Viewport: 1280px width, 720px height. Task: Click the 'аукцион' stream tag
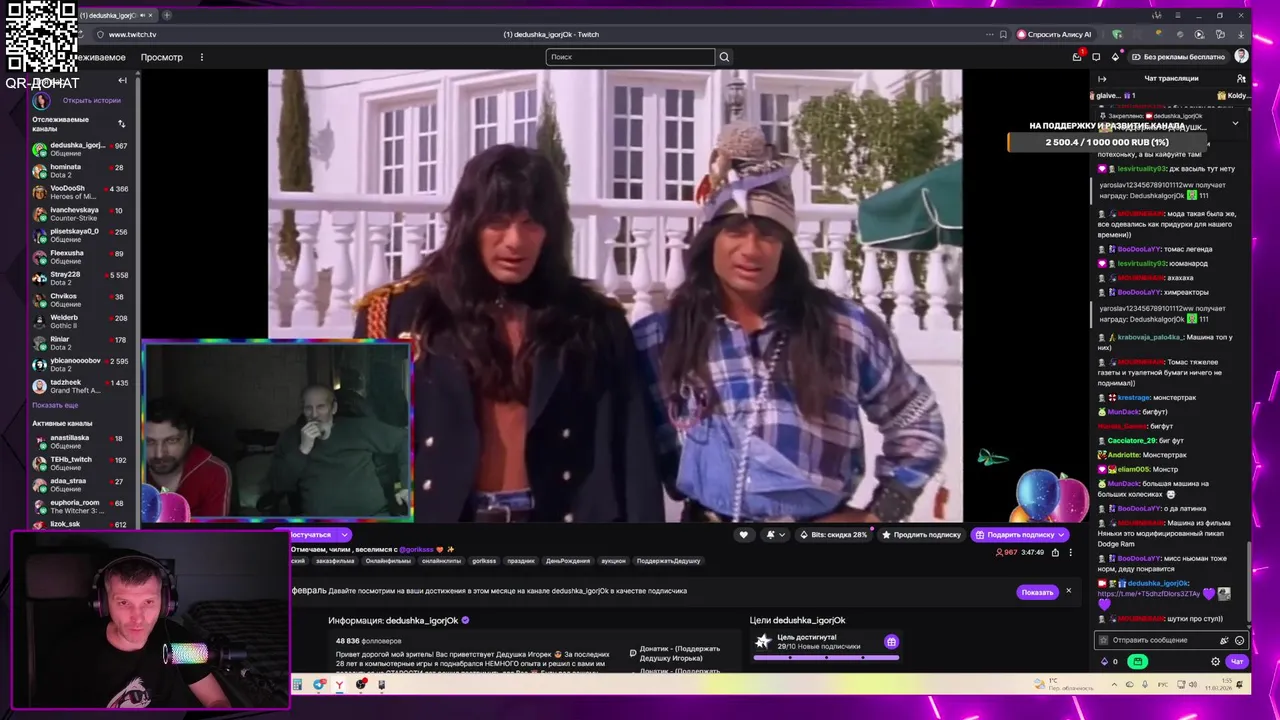[613, 561]
